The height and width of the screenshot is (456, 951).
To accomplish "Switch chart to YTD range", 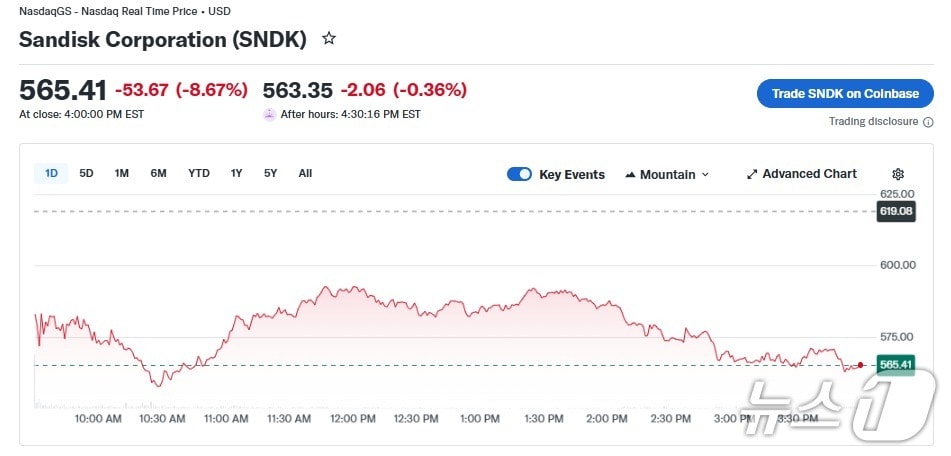I will coord(199,173).
